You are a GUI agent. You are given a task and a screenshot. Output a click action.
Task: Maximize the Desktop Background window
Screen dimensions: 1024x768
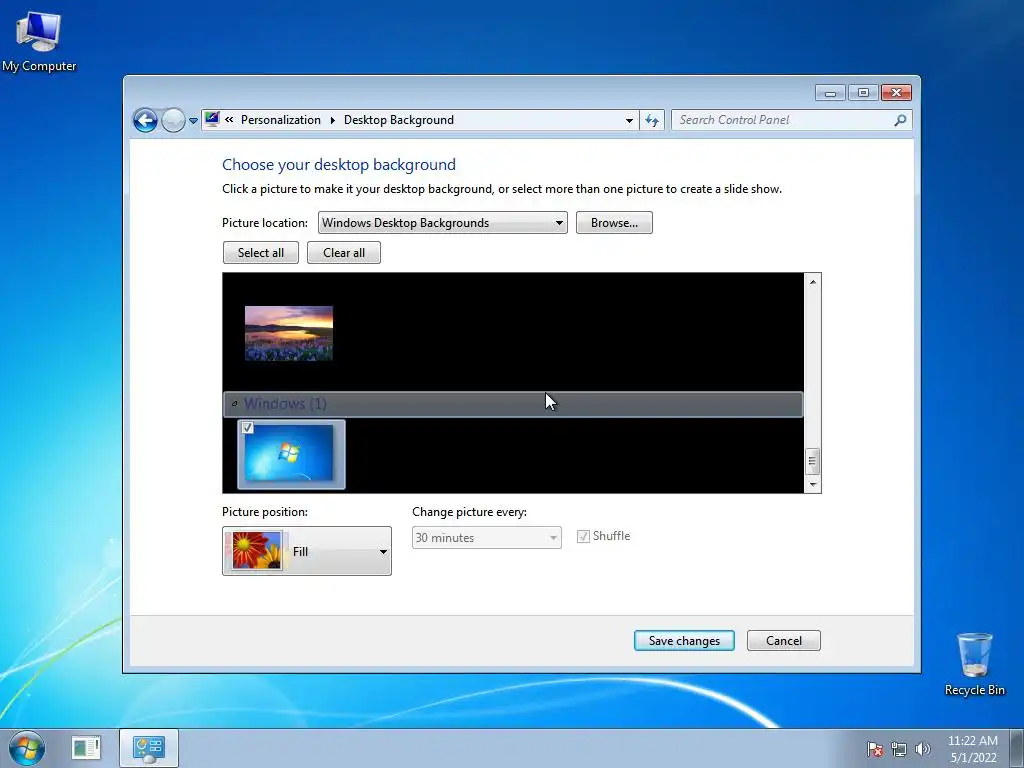(863, 93)
